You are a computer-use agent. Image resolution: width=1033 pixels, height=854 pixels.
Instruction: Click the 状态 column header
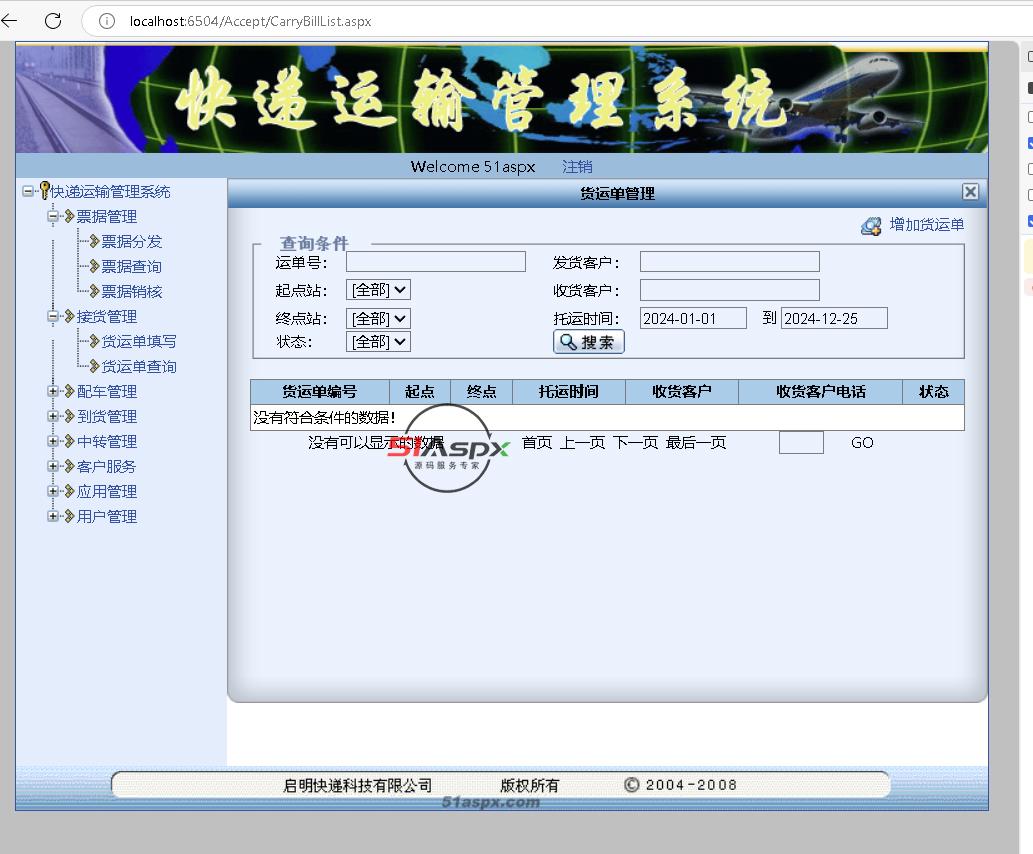[934, 391]
